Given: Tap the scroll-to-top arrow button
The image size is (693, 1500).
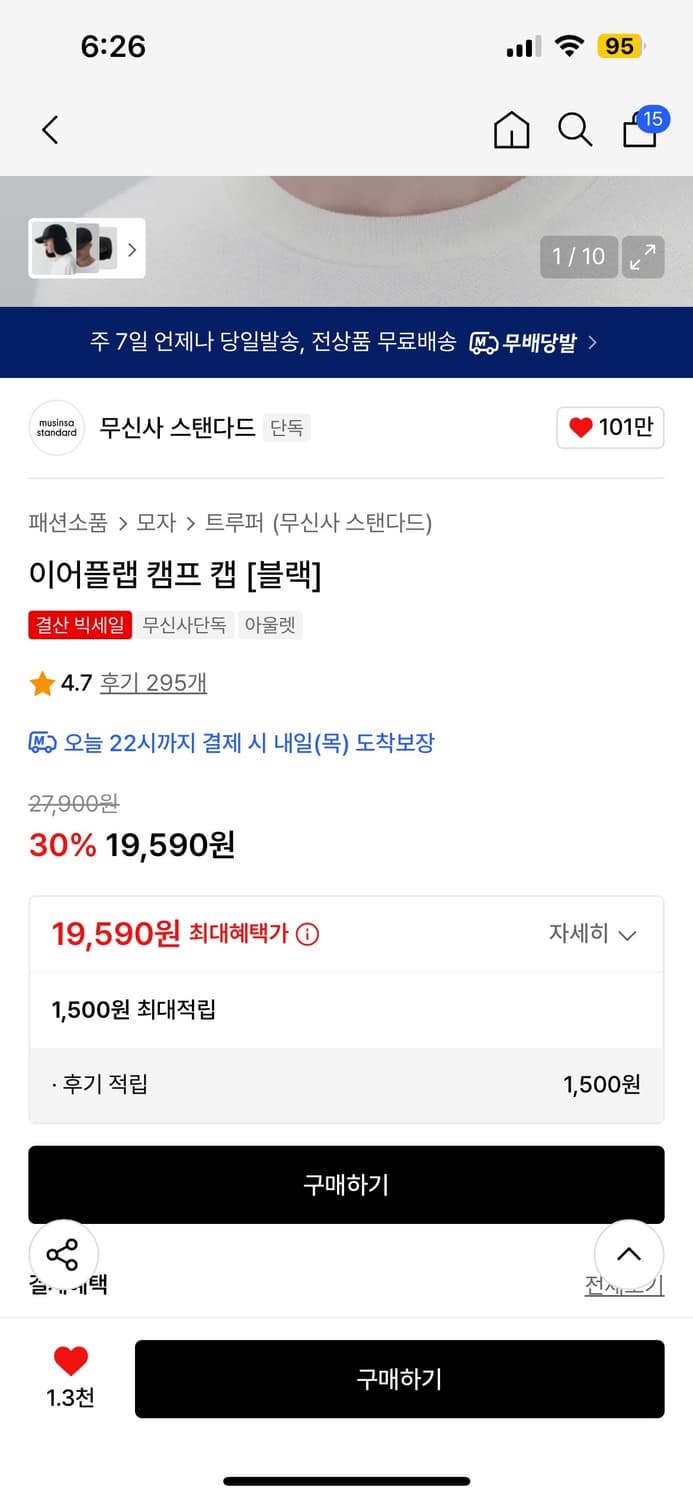Looking at the screenshot, I should click(629, 1255).
